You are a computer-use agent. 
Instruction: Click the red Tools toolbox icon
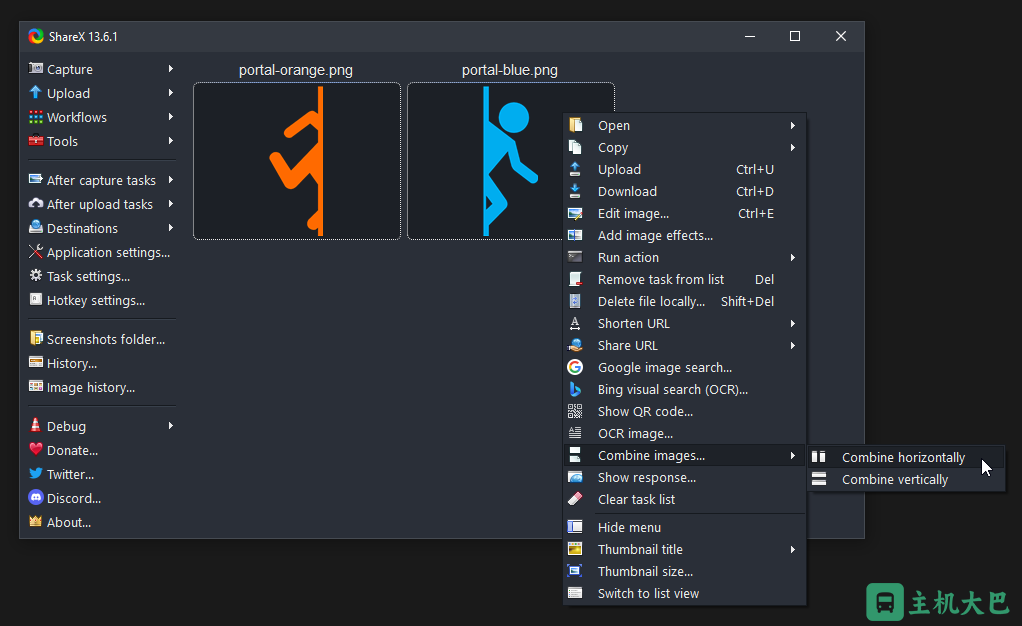point(36,140)
